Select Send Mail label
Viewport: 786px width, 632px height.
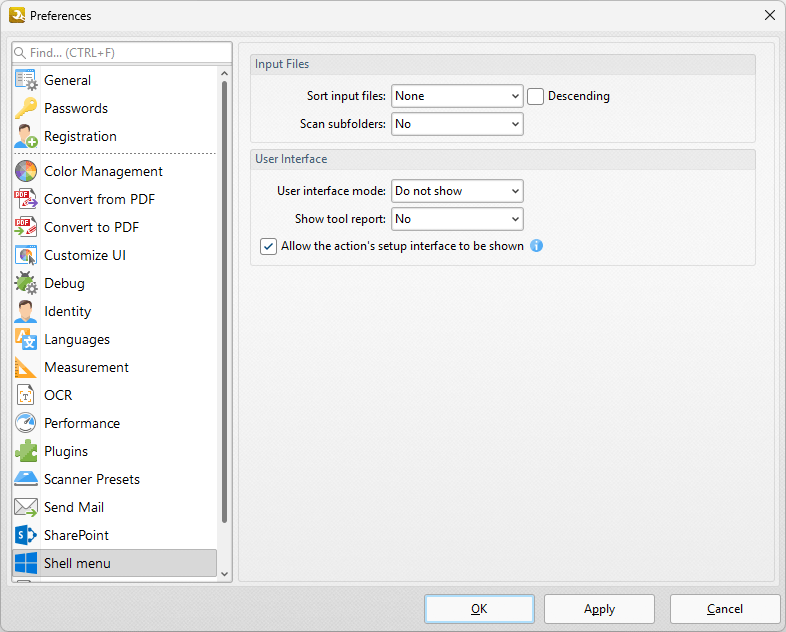tap(74, 508)
